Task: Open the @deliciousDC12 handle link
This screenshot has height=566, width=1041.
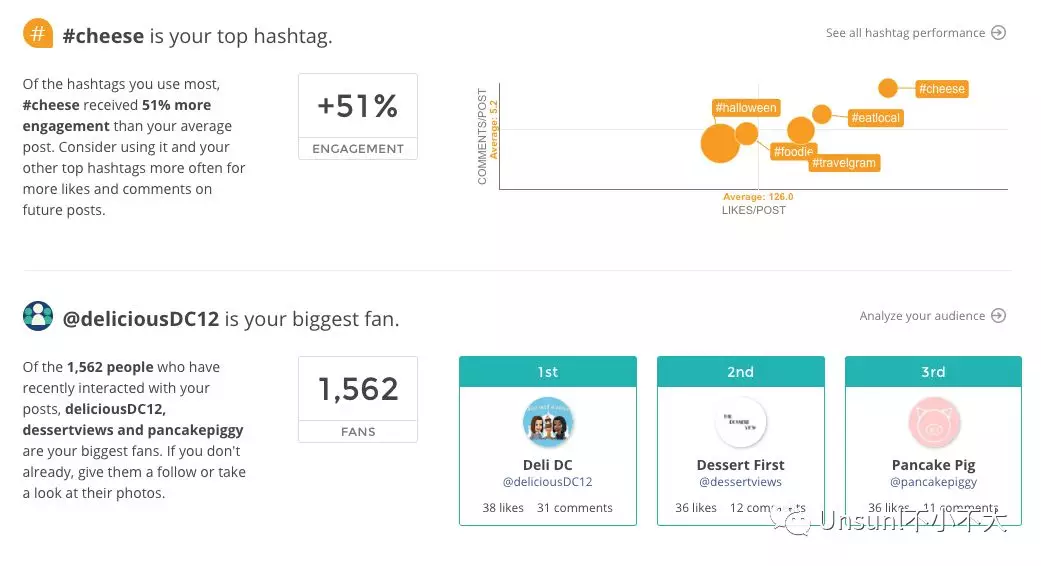Action: [547, 482]
